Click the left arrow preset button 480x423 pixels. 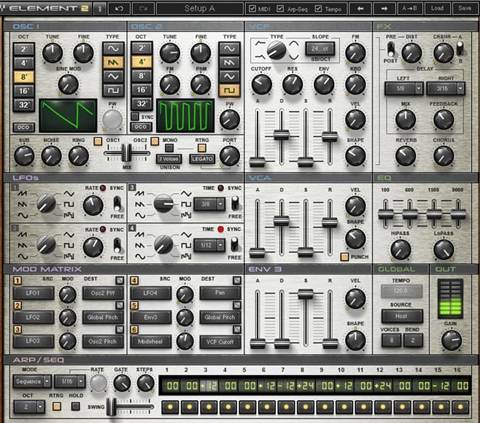click(360, 8)
